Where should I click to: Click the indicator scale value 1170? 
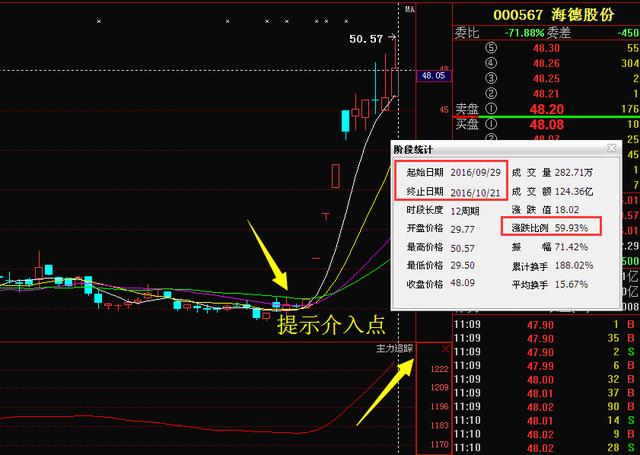point(439,444)
